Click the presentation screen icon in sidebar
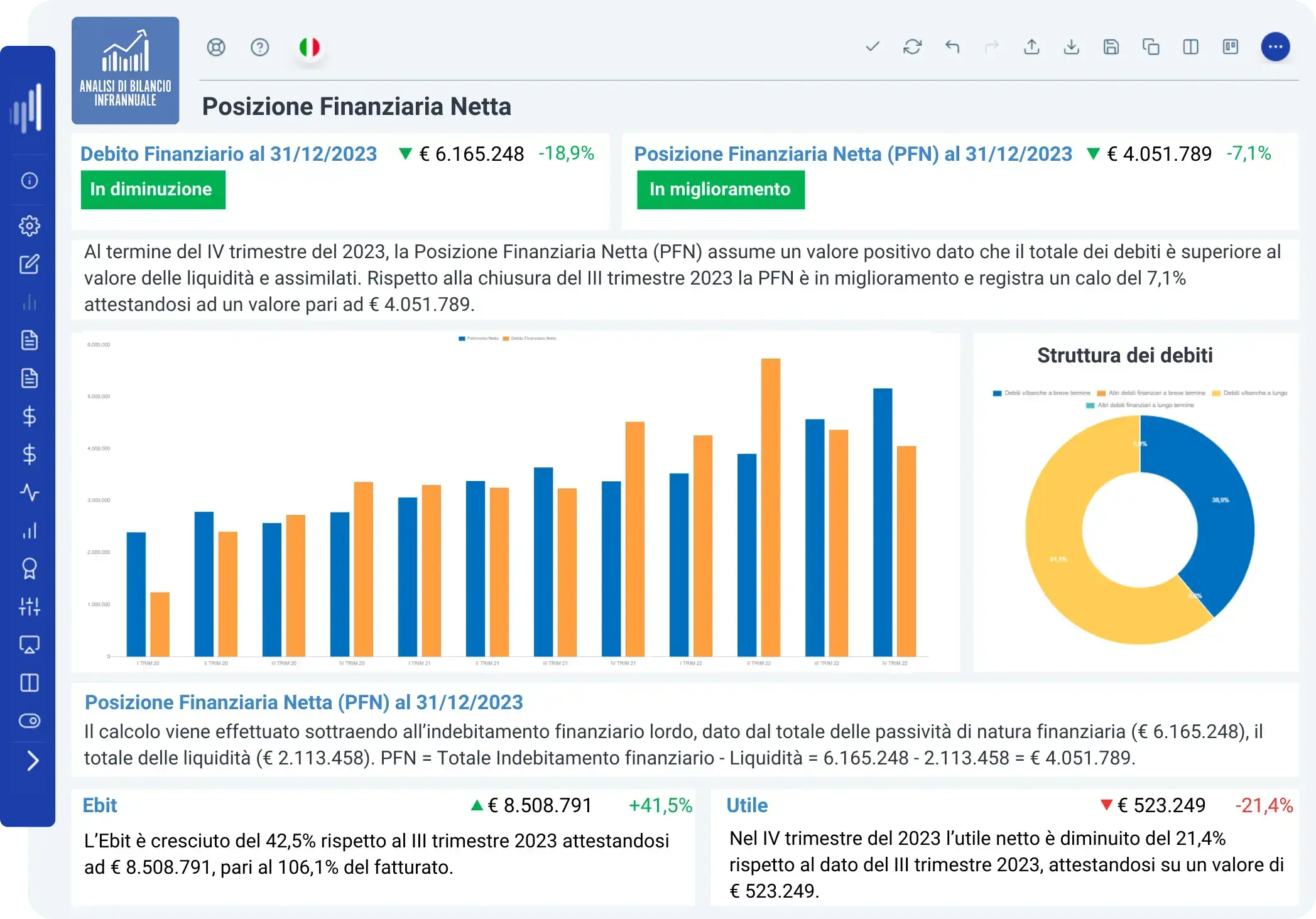The height and width of the screenshot is (919, 1316). coord(30,644)
